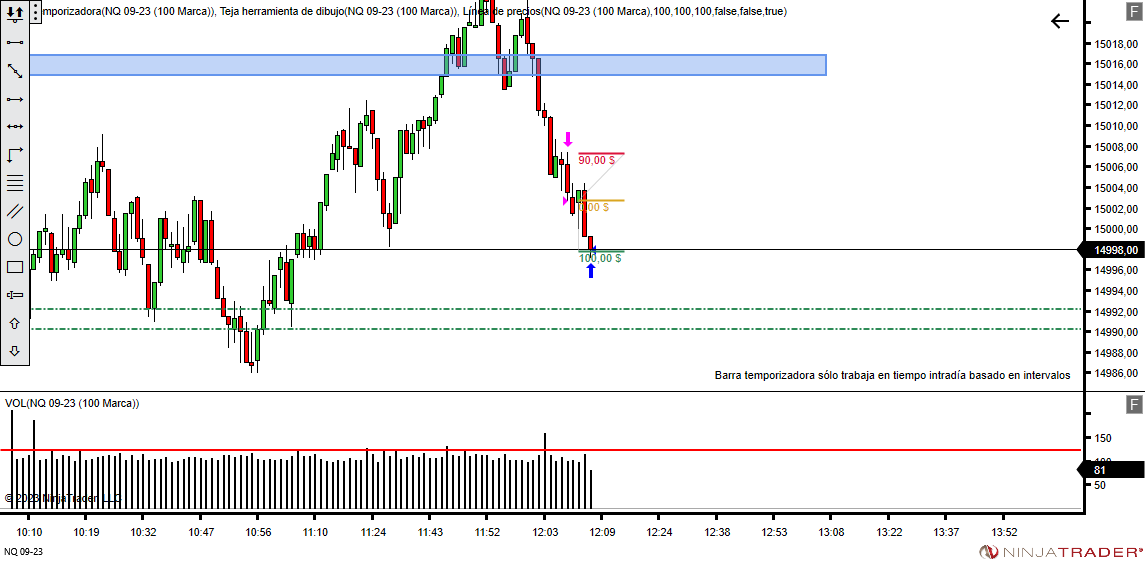Select the lower green dashed line
1145x561 pixels.
tap(555, 329)
